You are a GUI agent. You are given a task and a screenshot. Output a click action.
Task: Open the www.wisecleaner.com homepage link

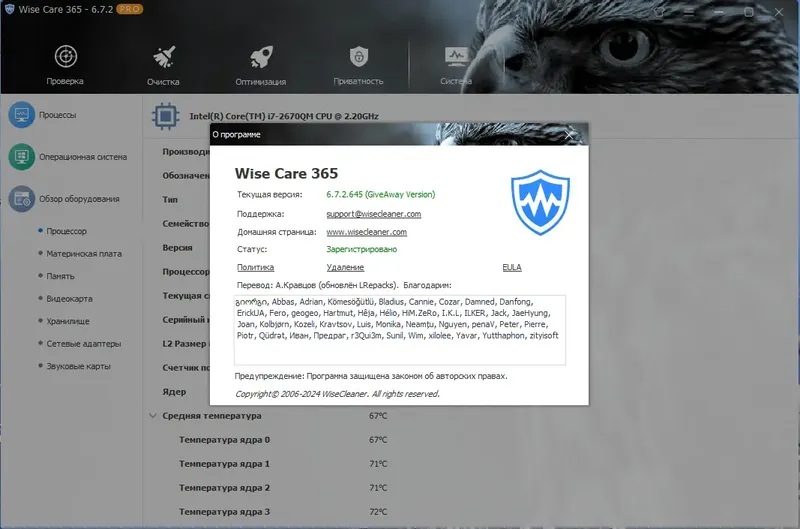[x=366, y=232]
